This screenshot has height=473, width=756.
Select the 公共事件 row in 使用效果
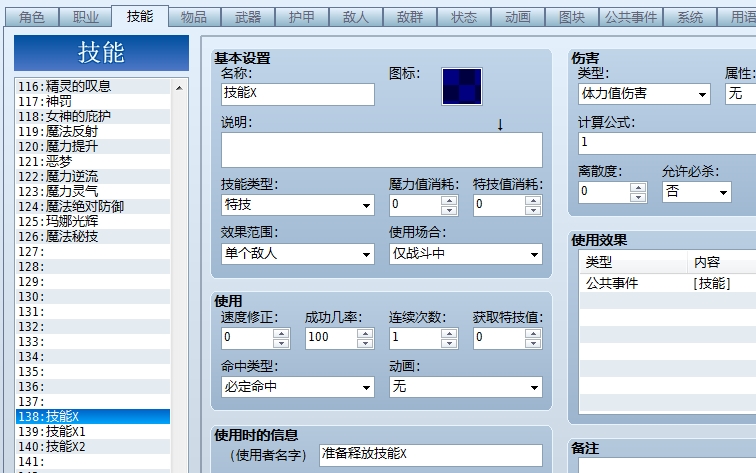point(667,283)
